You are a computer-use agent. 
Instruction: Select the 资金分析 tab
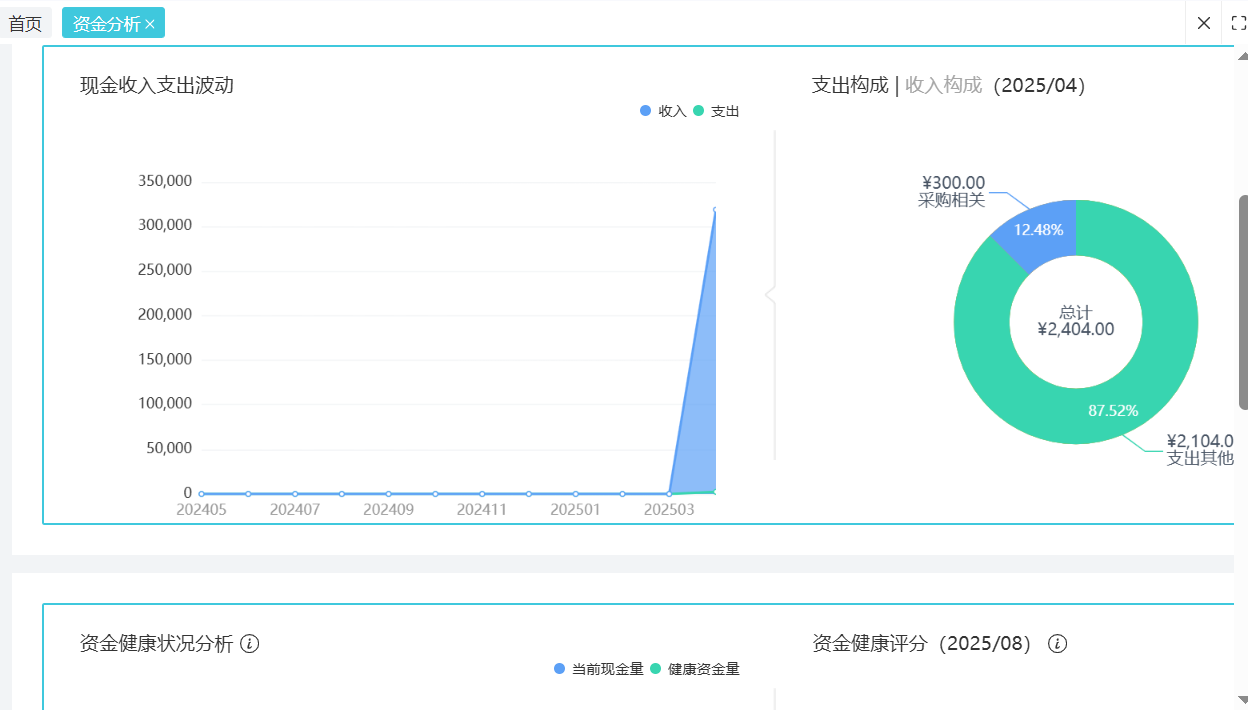point(105,22)
